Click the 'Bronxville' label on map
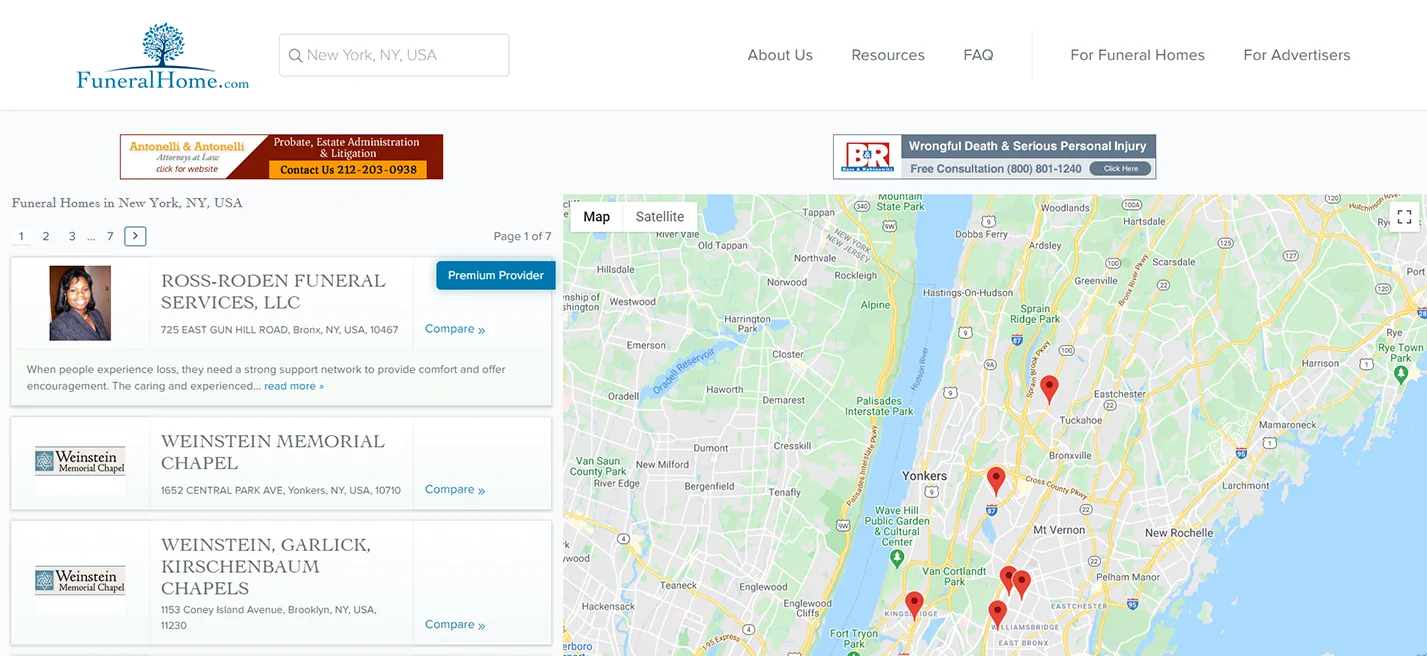 coord(1071,456)
